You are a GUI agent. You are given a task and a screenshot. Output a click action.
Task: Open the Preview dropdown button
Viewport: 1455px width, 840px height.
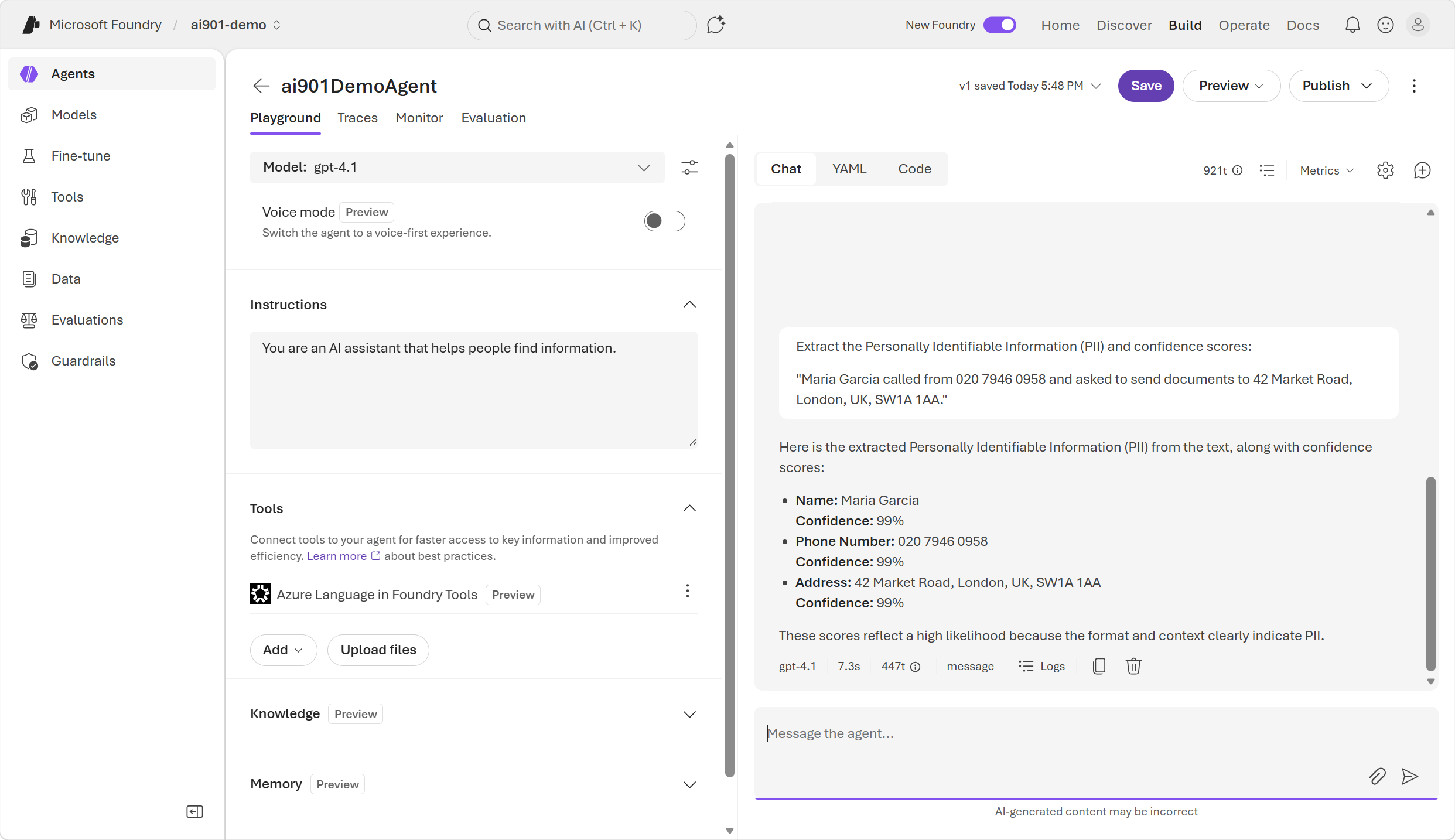(1231, 86)
